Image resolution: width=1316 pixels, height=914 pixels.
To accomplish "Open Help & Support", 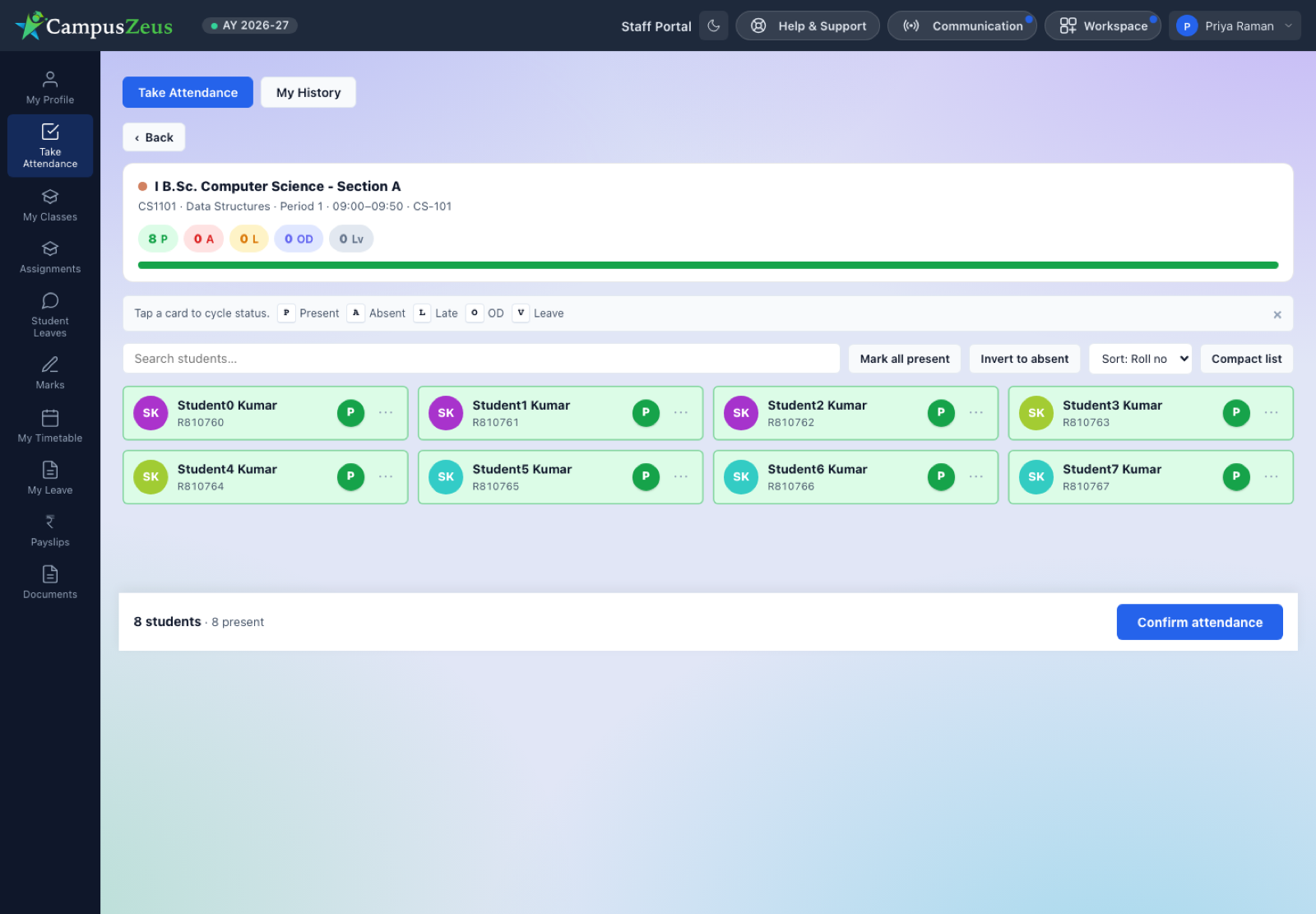I will coord(808,26).
